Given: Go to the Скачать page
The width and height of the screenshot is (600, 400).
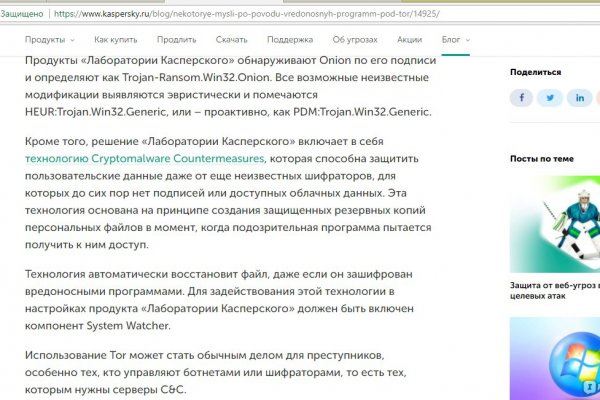Looking at the screenshot, I should click(x=231, y=40).
